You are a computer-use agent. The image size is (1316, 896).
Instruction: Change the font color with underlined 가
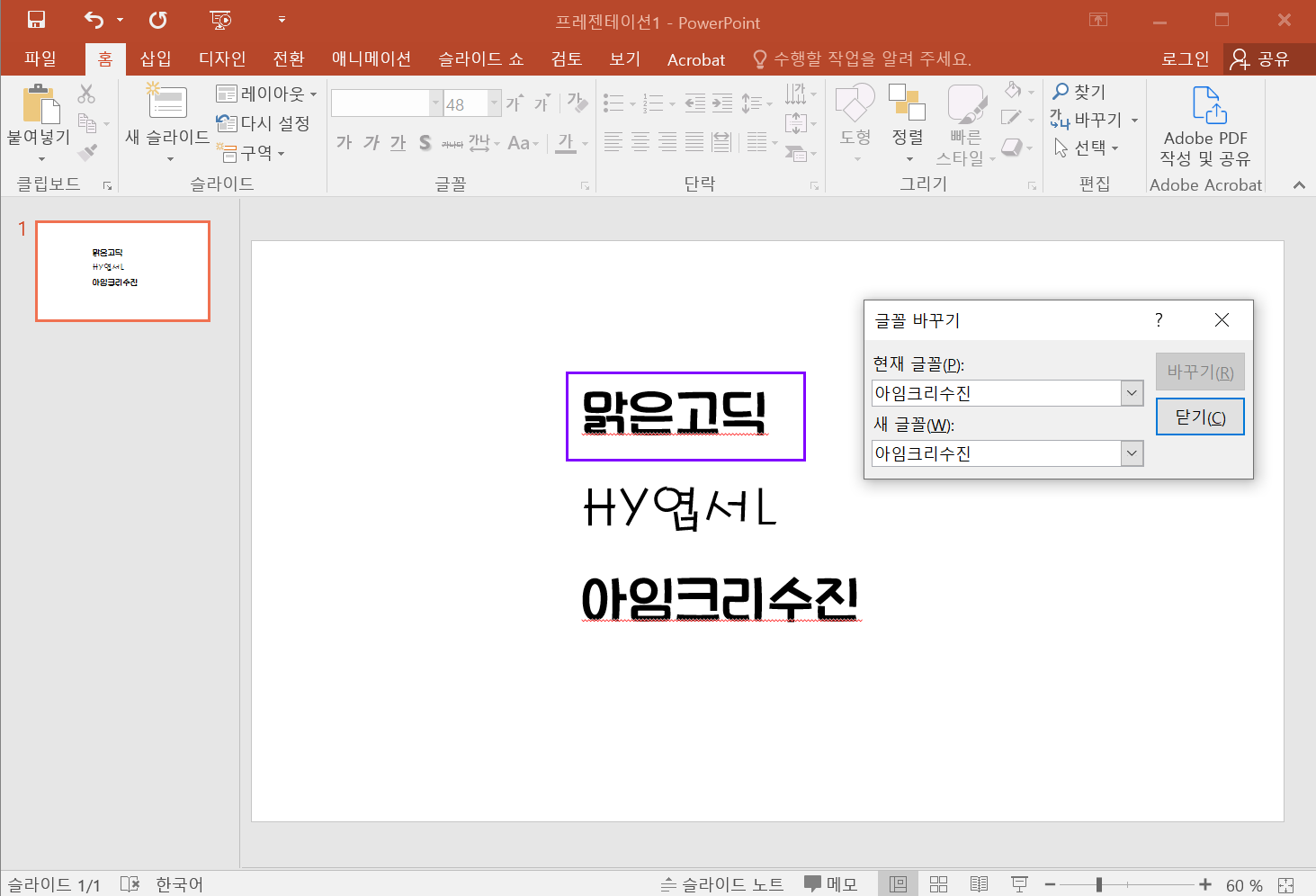pyautogui.click(x=565, y=142)
